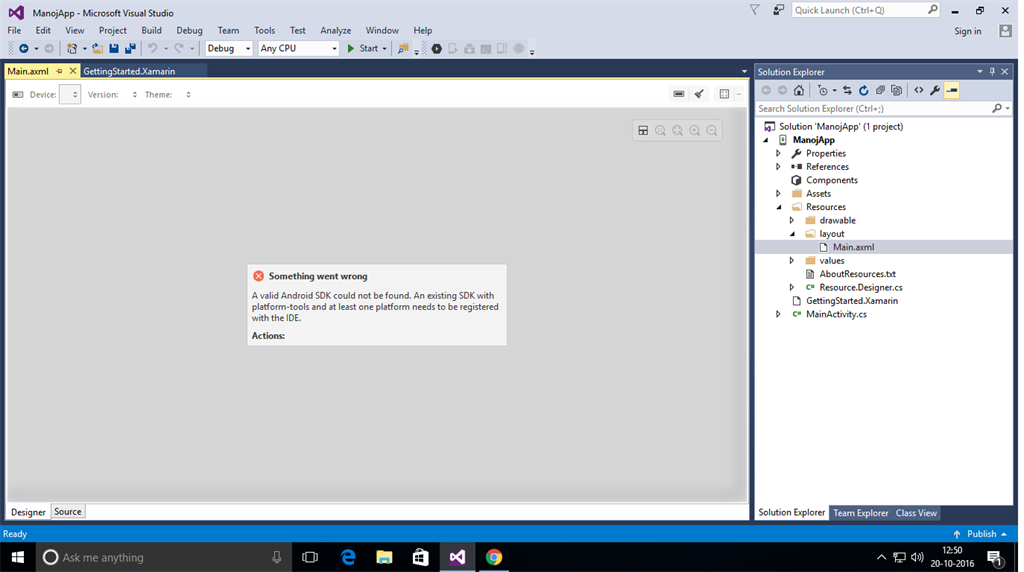The image size is (1024, 572).
Task: Select the Components node
Action: 831,180
